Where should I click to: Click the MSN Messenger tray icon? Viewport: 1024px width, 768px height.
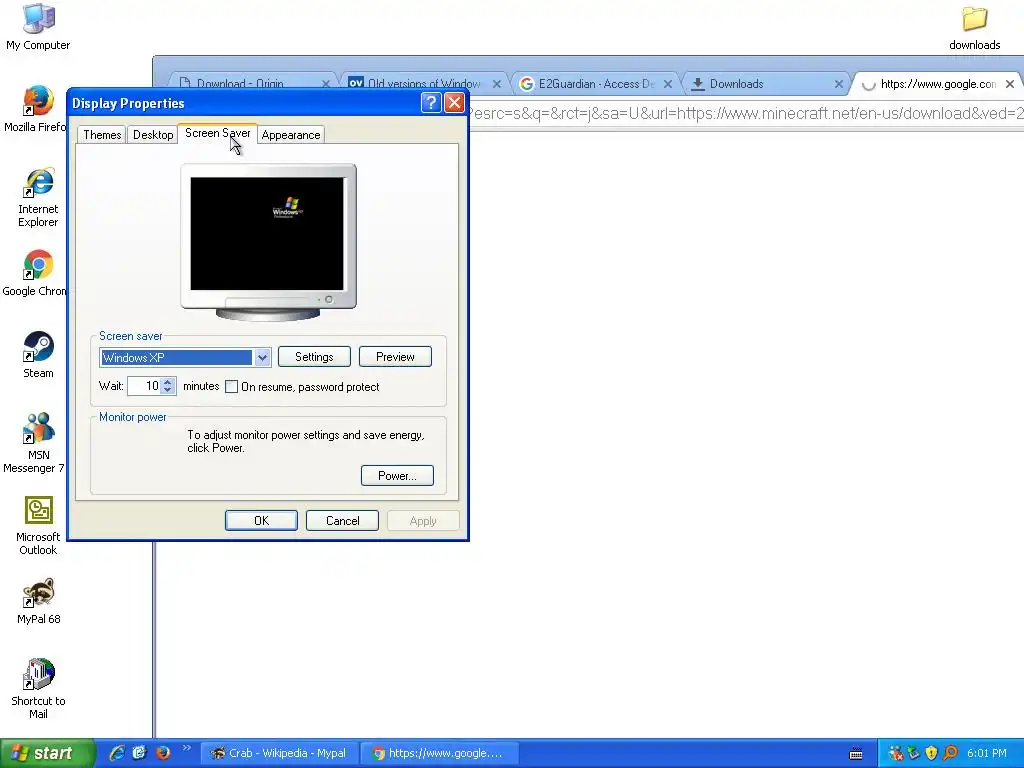pyautogui.click(x=895, y=753)
